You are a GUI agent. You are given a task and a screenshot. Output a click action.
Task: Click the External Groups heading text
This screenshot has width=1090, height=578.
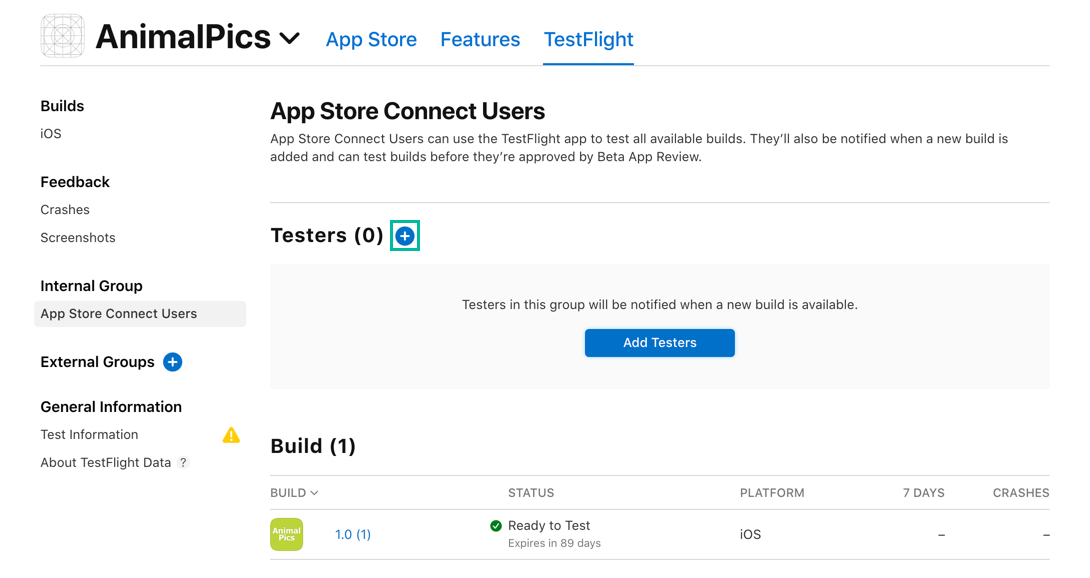pyautogui.click(x=97, y=362)
